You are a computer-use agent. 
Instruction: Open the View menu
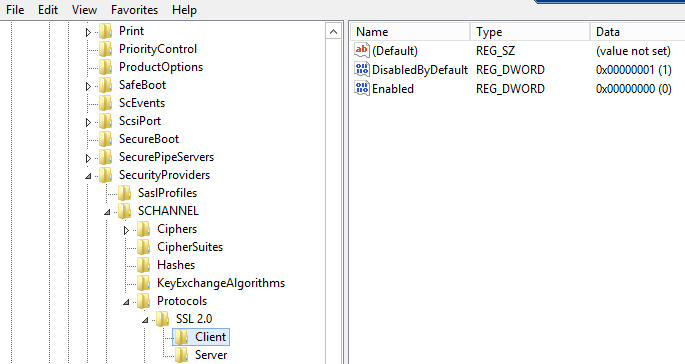84,10
